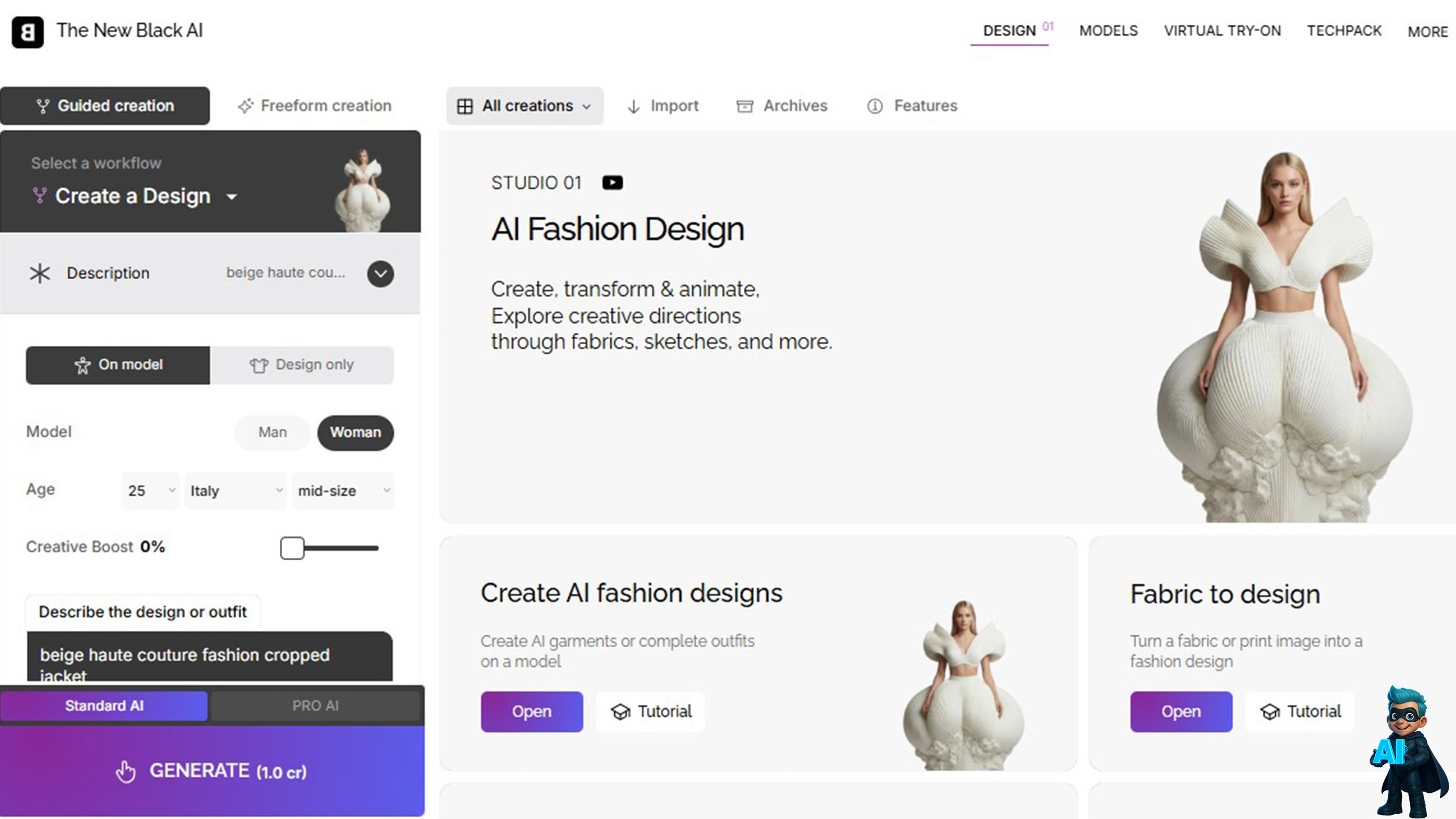Click the Import download arrow icon
The height and width of the screenshot is (819, 1456).
634,106
